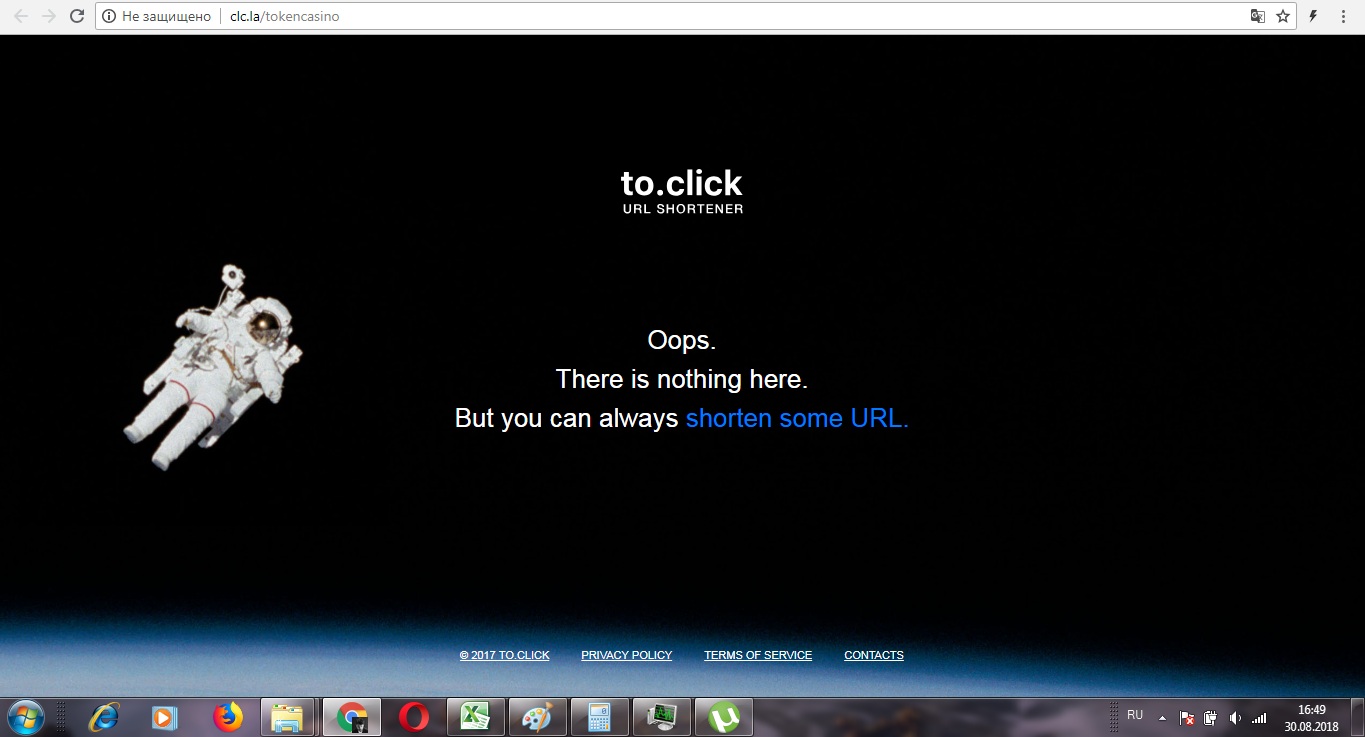Open Calculator from taskbar
1365x737 pixels.
599,717
